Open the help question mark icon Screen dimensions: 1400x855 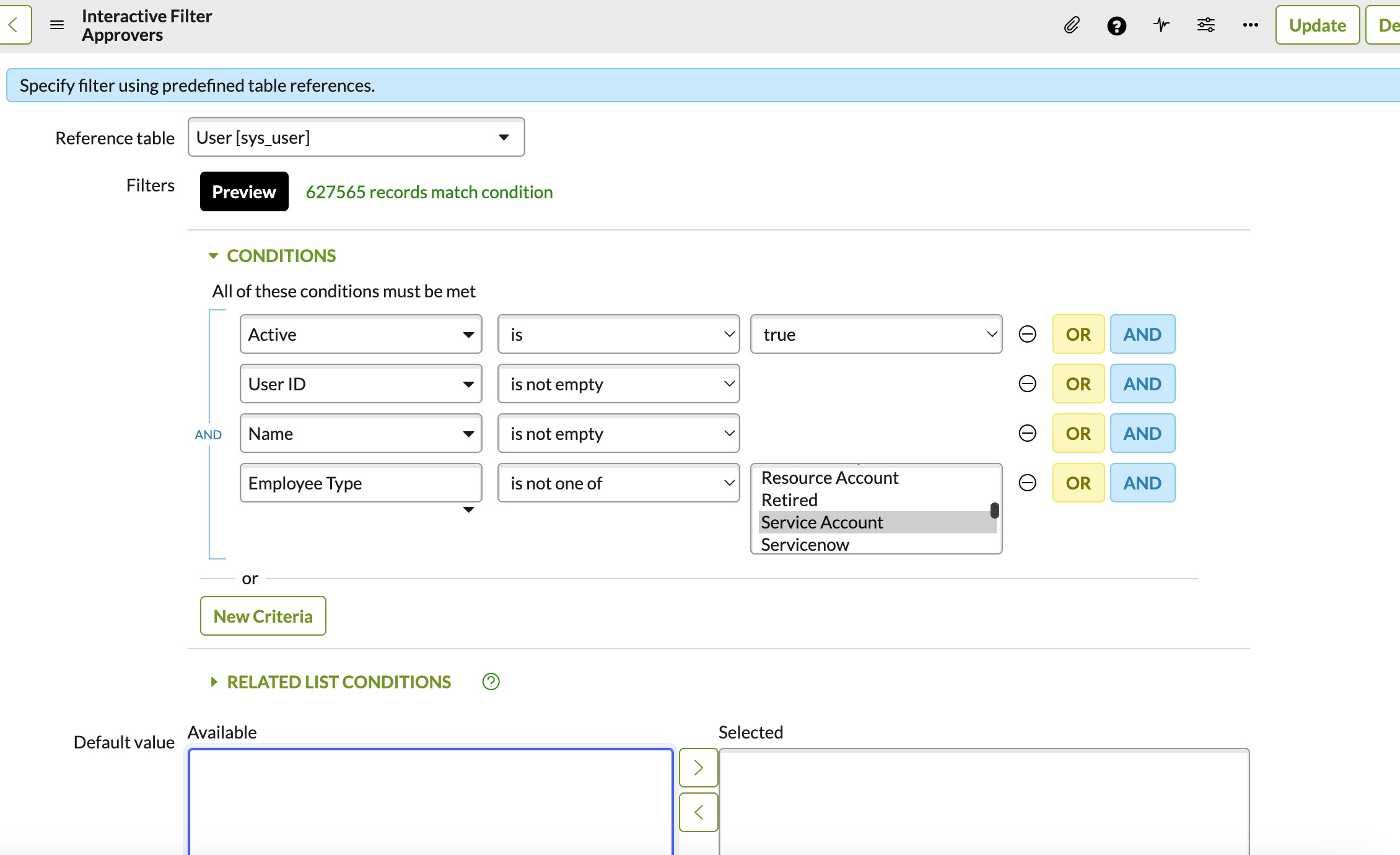pyautogui.click(x=1116, y=25)
